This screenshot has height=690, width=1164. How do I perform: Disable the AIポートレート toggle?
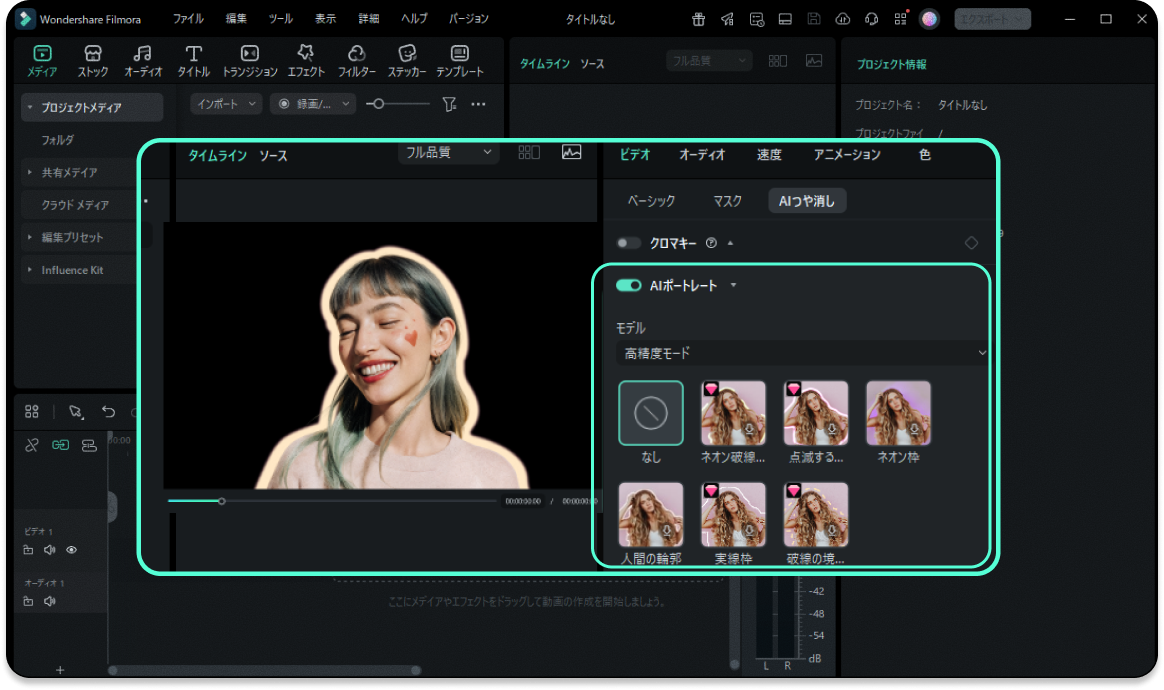click(629, 285)
